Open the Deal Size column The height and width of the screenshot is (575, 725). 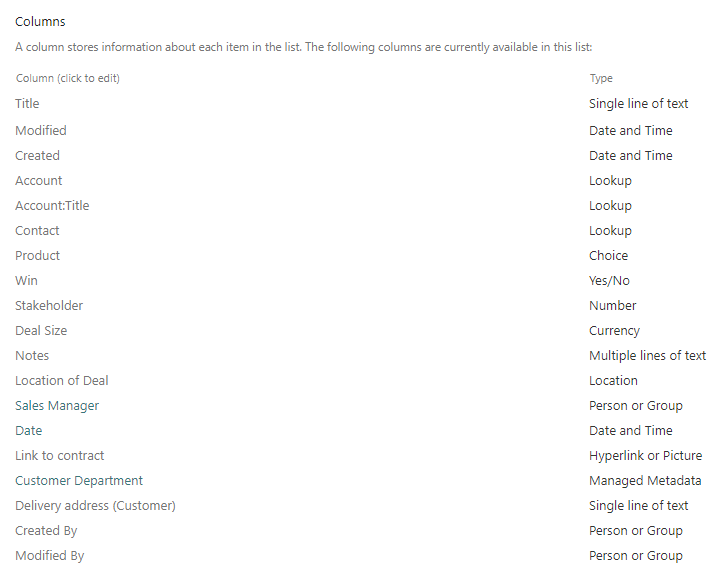pyautogui.click(x=41, y=331)
